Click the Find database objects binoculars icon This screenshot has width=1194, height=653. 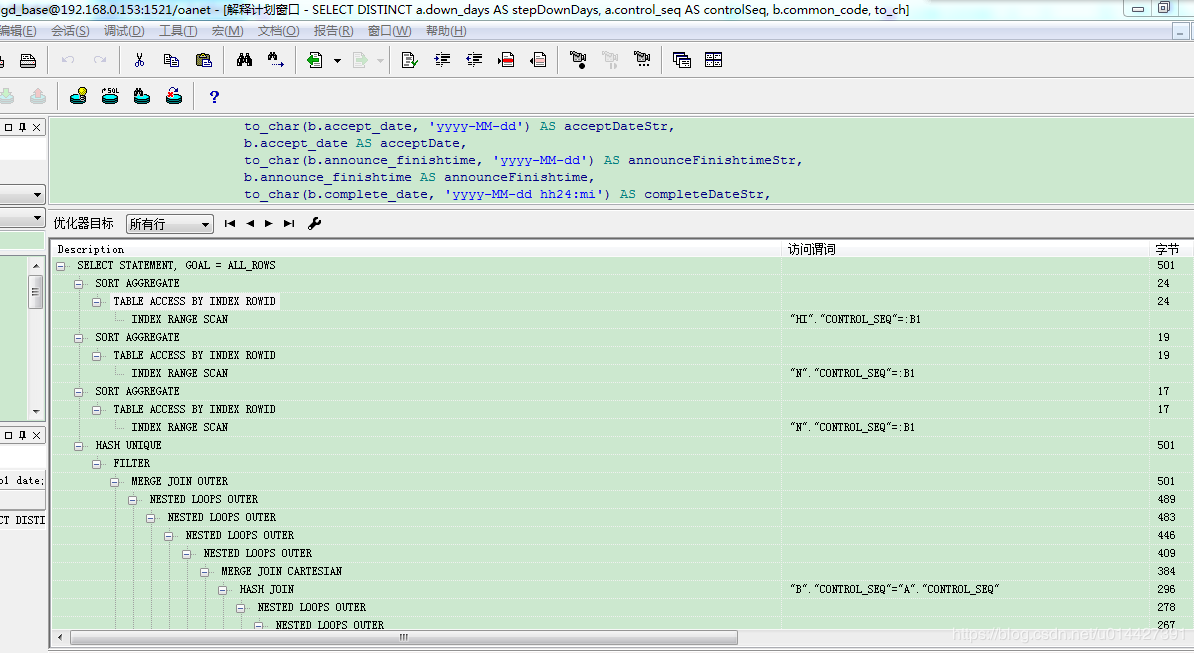(x=142, y=97)
